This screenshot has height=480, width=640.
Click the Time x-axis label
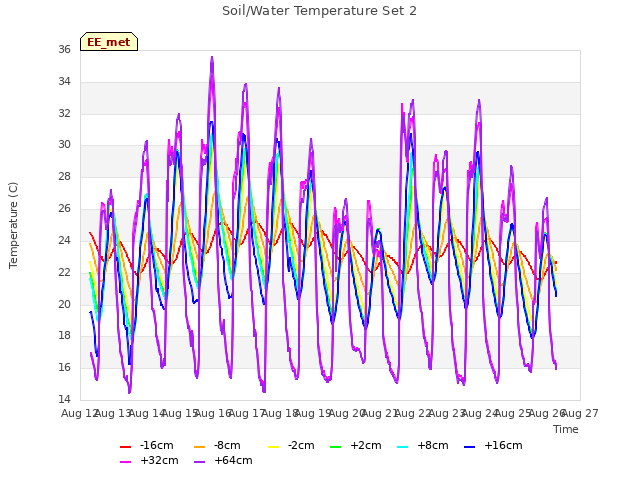566,429
